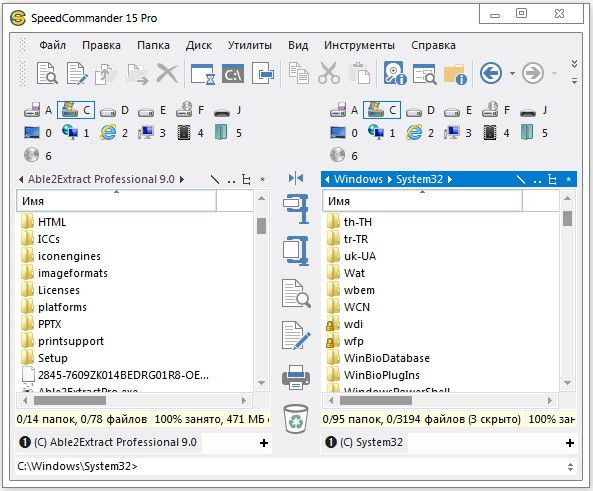
Task: Open the Вид menu
Action: pyautogui.click(x=298, y=45)
